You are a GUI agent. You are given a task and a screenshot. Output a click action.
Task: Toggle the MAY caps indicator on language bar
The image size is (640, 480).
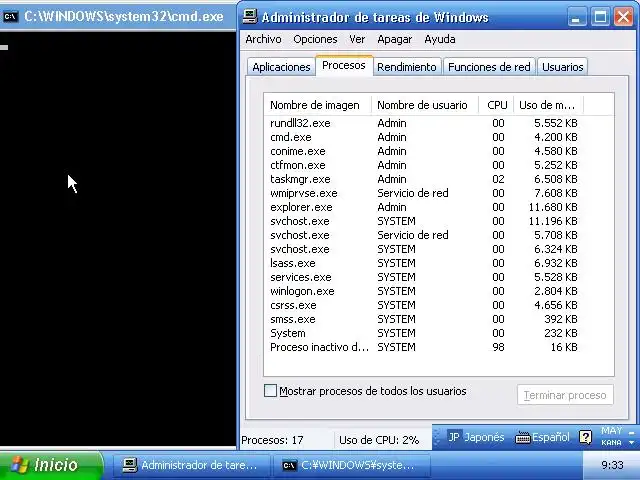pyautogui.click(x=611, y=431)
